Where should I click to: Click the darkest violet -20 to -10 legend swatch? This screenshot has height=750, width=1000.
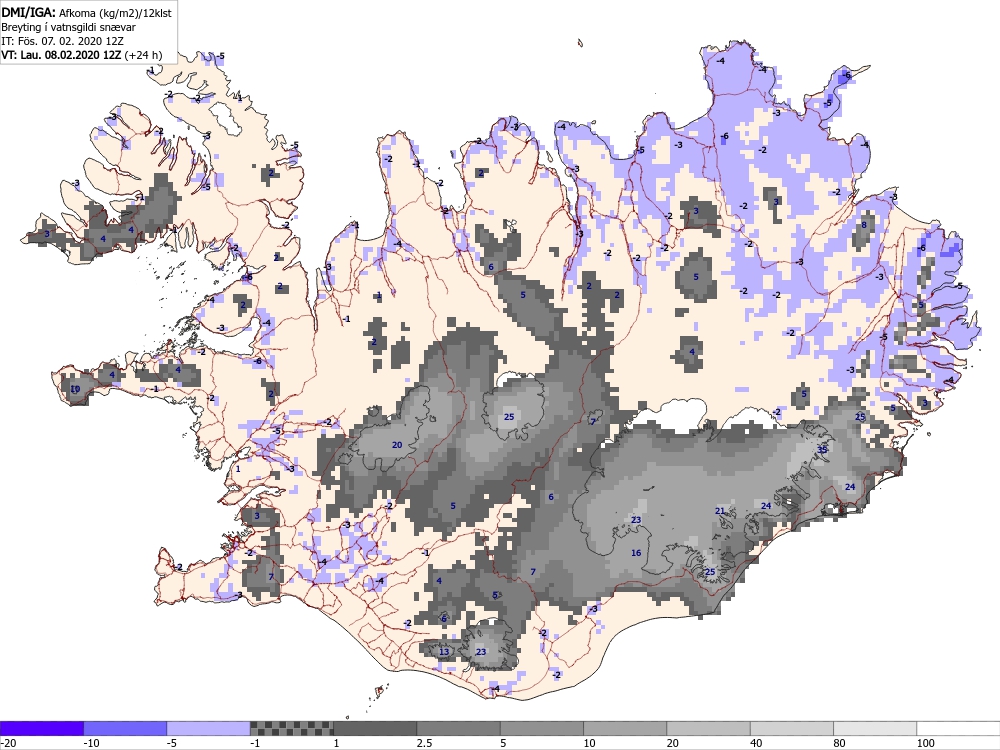[x=42, y=728]
